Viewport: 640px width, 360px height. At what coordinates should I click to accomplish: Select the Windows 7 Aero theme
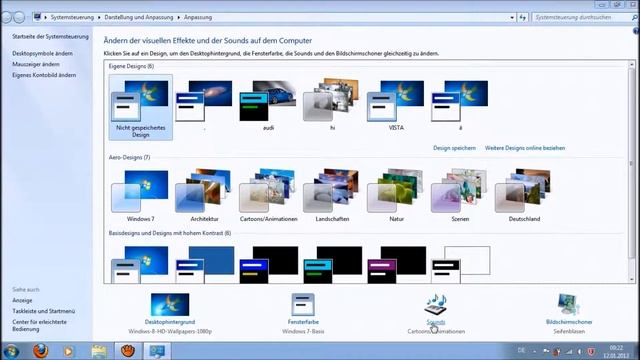pyautogui.click(x=140, y=196)
